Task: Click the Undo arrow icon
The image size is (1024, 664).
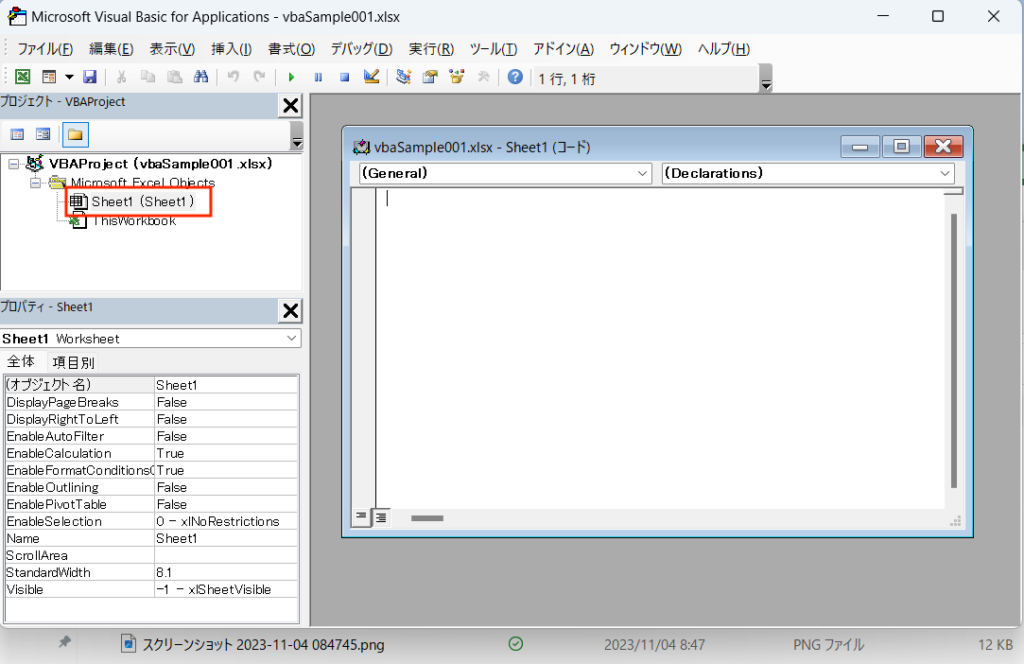Action: click(x=233, y=77)
